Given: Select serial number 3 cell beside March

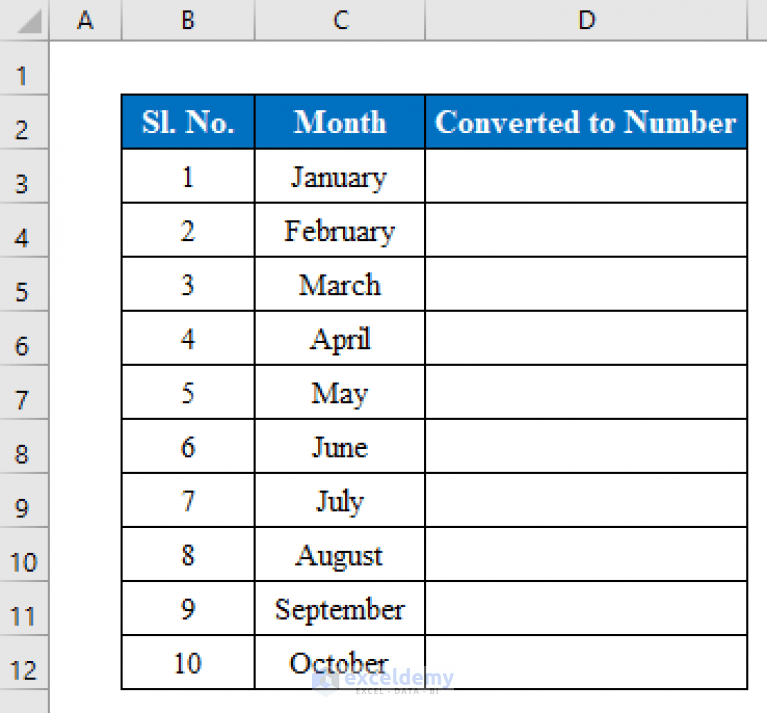Looking at the screenshot, I should tap(188, 284).
